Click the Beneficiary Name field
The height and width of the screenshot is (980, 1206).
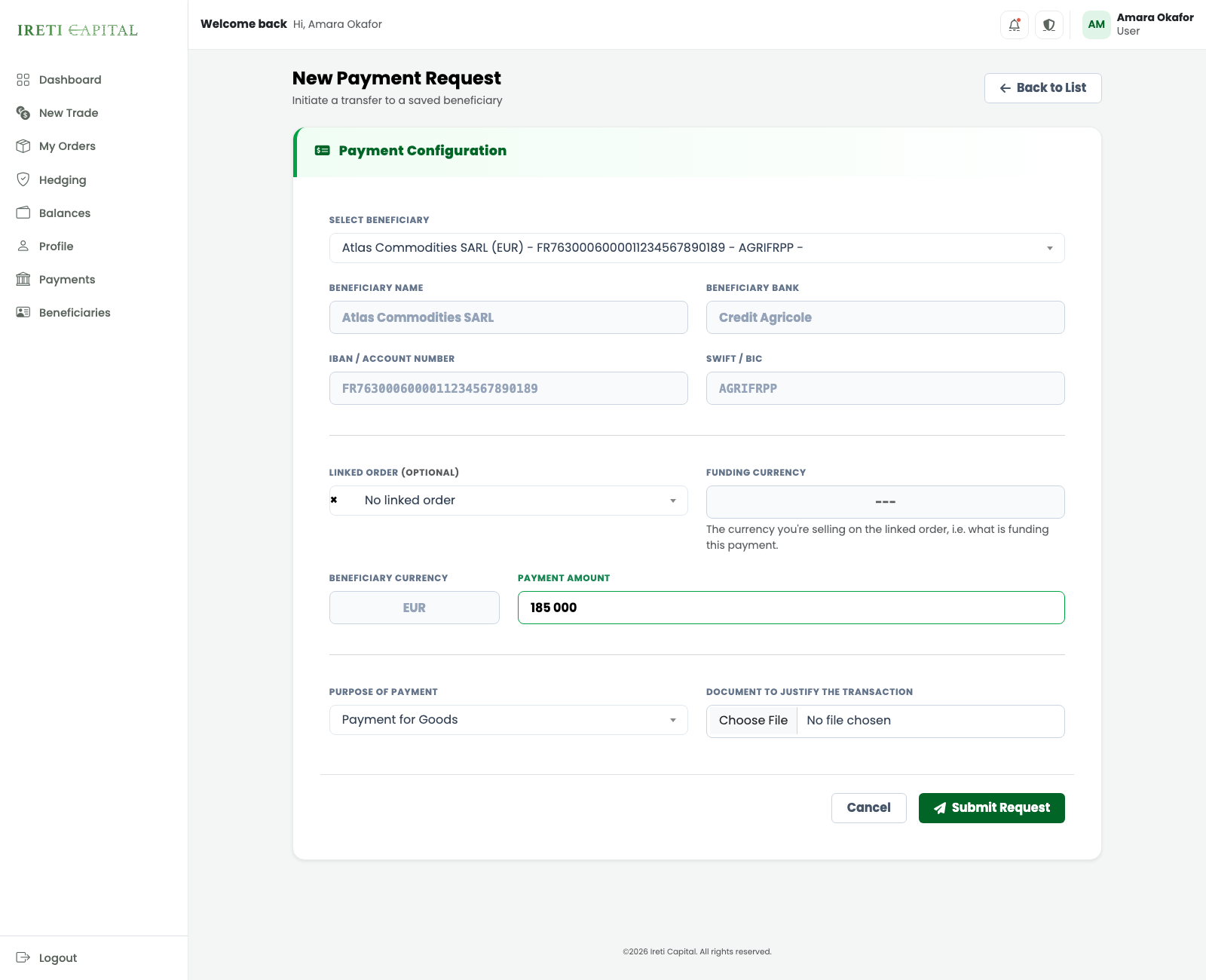point(508,317)
